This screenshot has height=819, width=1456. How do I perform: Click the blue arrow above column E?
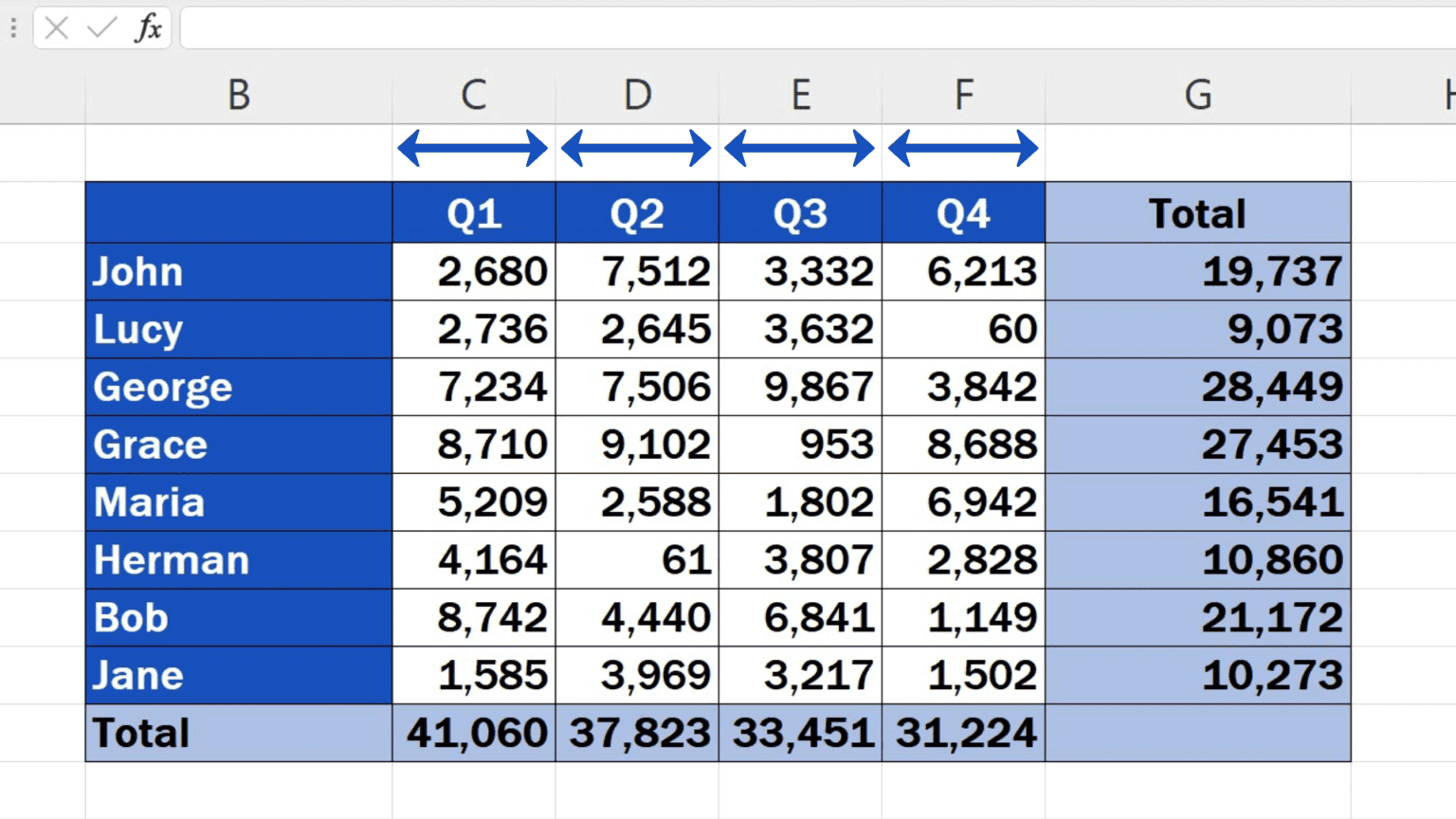pos(800,147)
